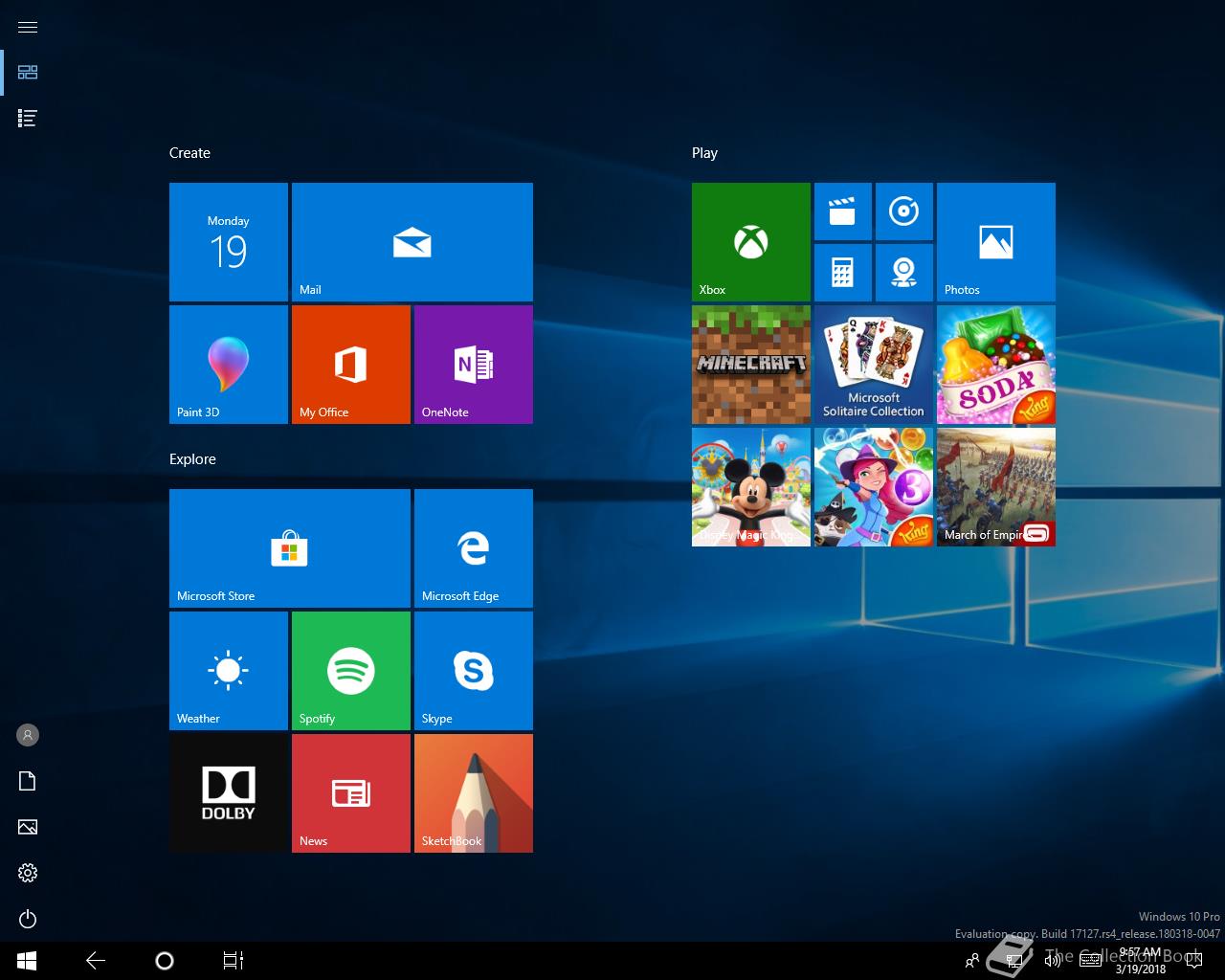Open the volume speaker icon
This screenshot has width=1225, height=980.
coord(1053,961)
